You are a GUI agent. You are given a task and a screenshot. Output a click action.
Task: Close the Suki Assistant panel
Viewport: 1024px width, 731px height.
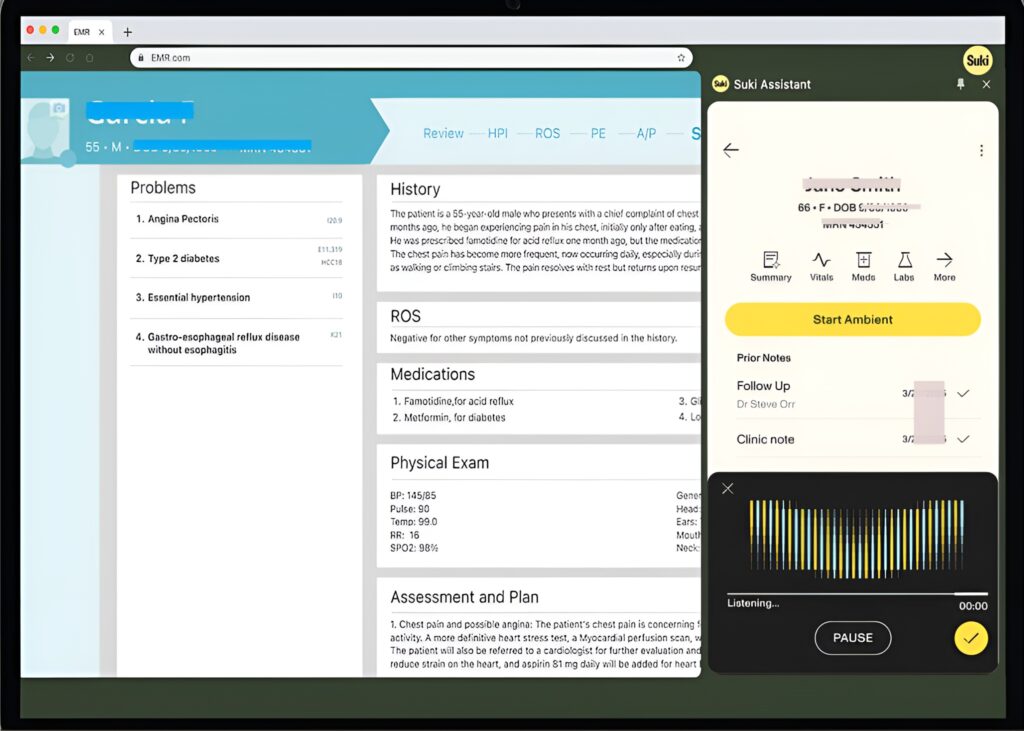point(986,84)
